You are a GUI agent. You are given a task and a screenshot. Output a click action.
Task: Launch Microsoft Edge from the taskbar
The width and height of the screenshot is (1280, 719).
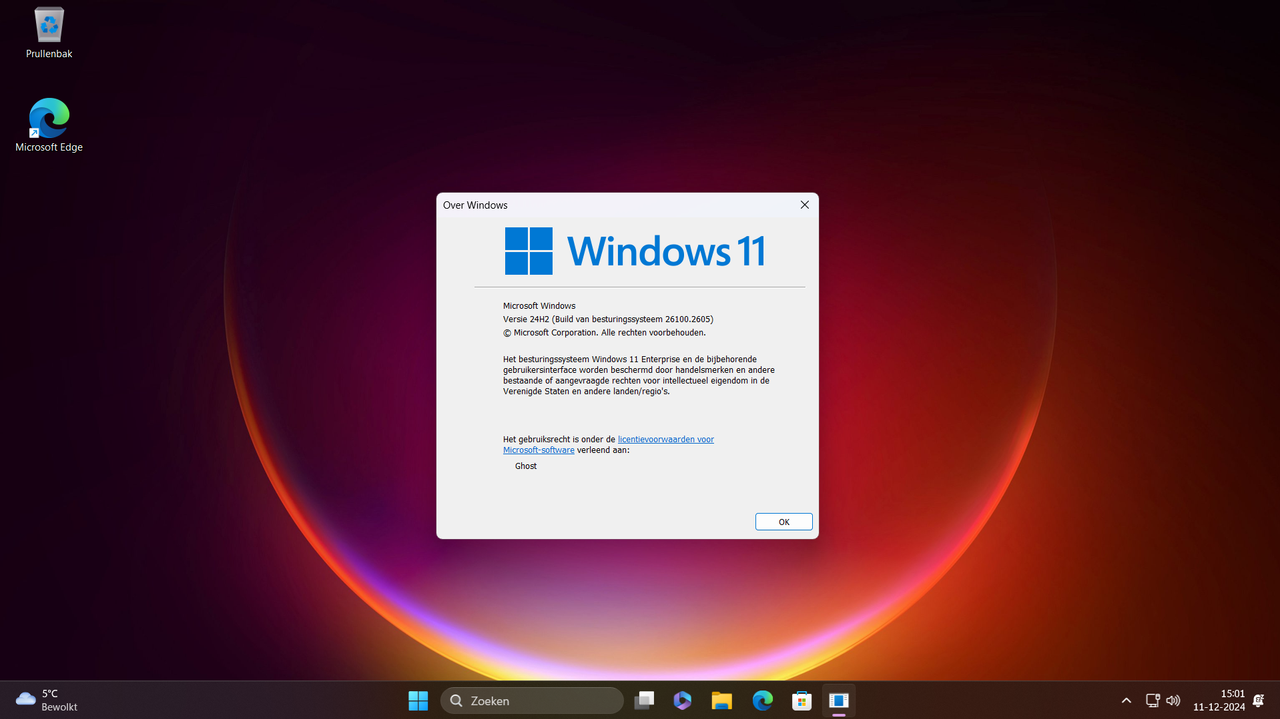[762, 700]
